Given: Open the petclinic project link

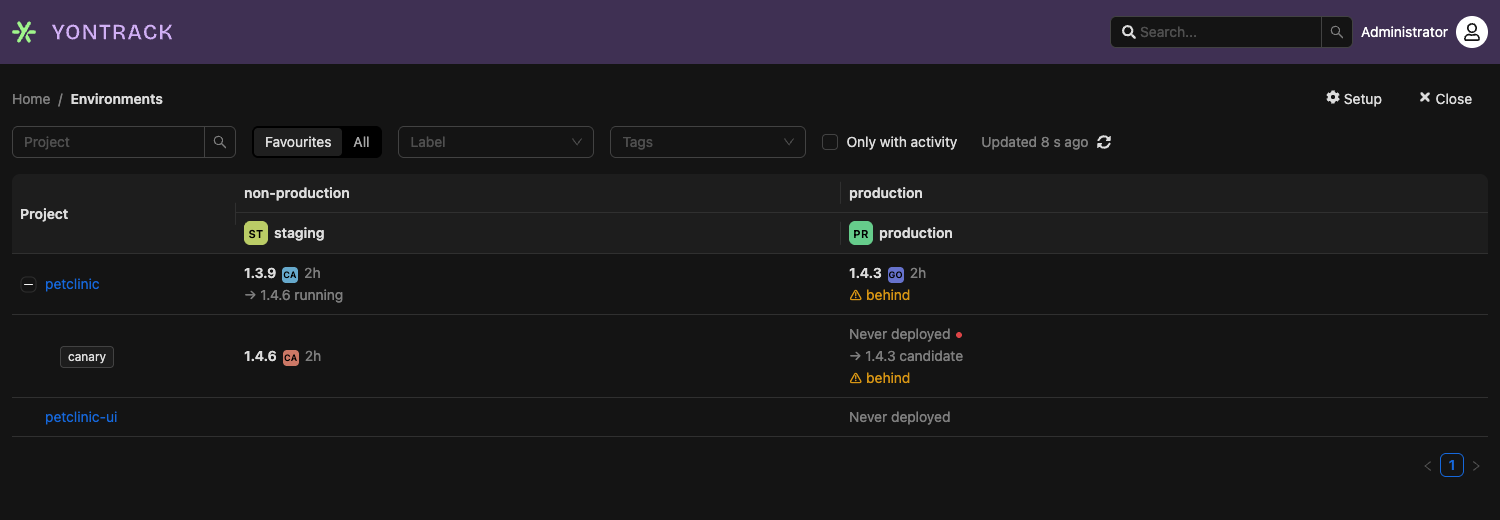Looking at the screenshot, I should (72, 284).
